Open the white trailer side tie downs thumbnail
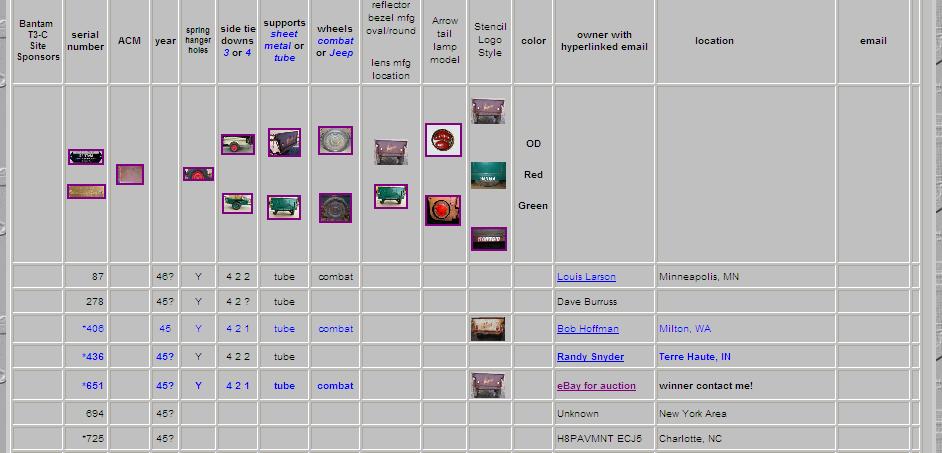The height and width of the screenshot is (453, 942). 238,144
